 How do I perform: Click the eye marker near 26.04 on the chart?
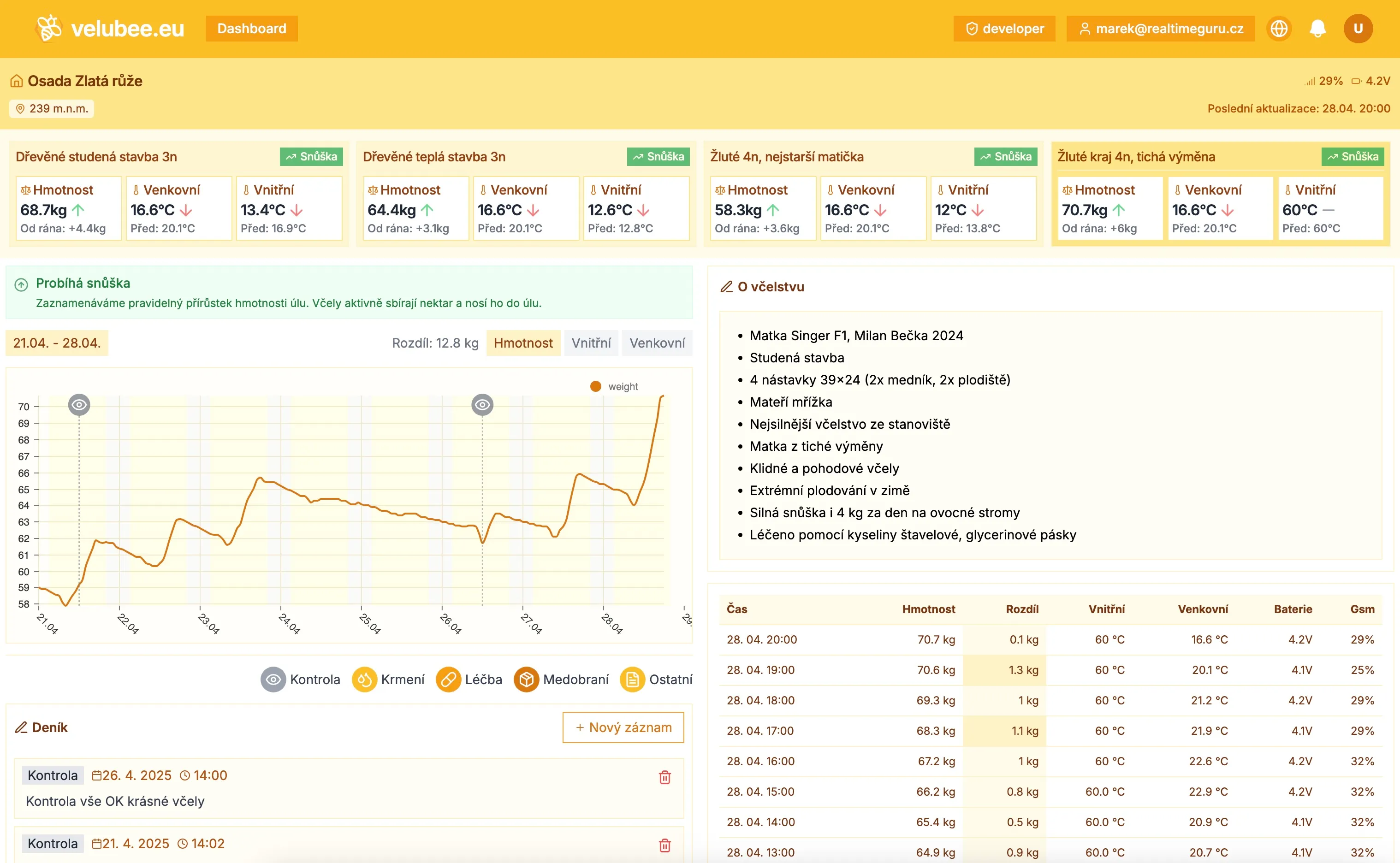click(x=482, y=404)
